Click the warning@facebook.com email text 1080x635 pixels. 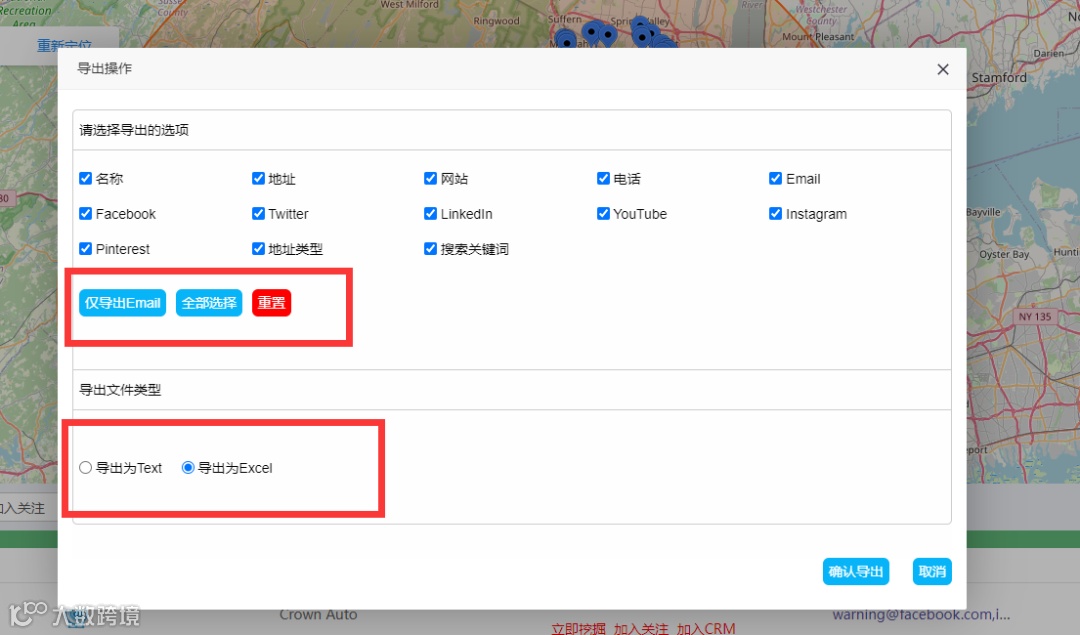[921, 614]
